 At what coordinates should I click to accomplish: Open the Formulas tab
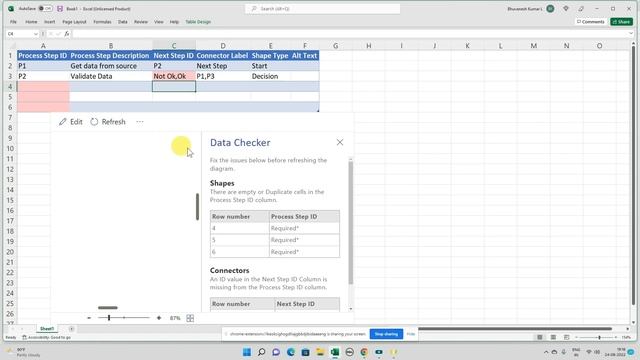[x=102, y=22]
